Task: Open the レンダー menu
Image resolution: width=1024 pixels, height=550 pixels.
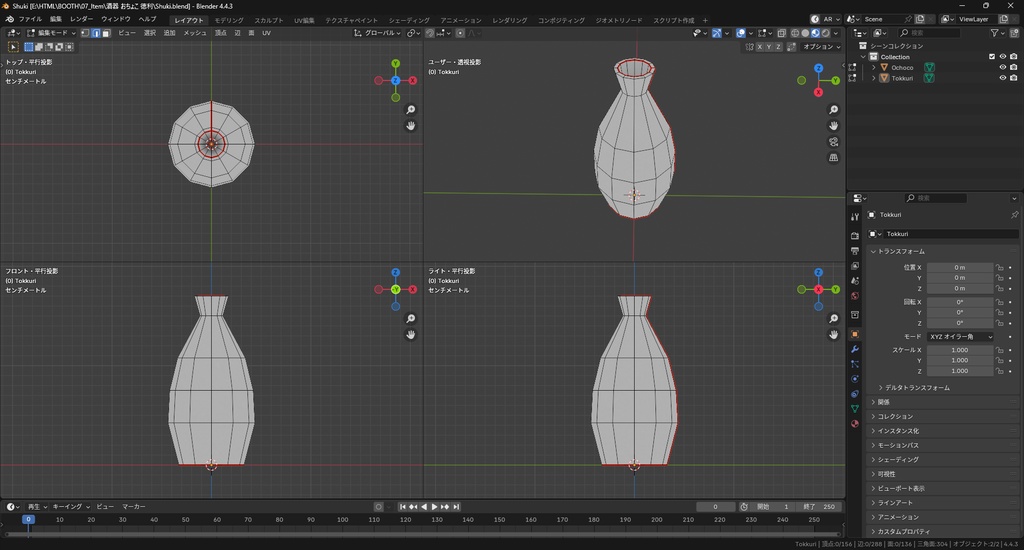Action: click(x=81, y=19)
